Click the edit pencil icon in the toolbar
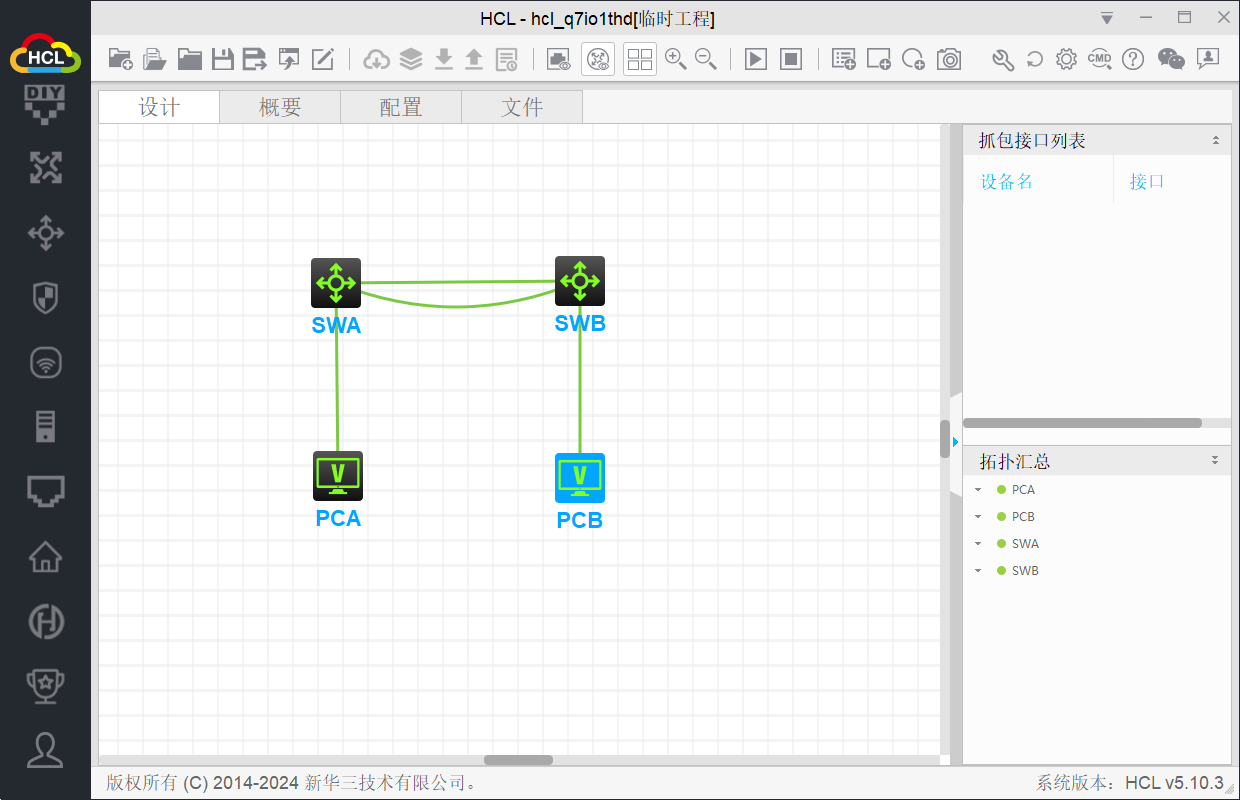The height and width of the screenshot is (800, 1240). click(322, 59)
